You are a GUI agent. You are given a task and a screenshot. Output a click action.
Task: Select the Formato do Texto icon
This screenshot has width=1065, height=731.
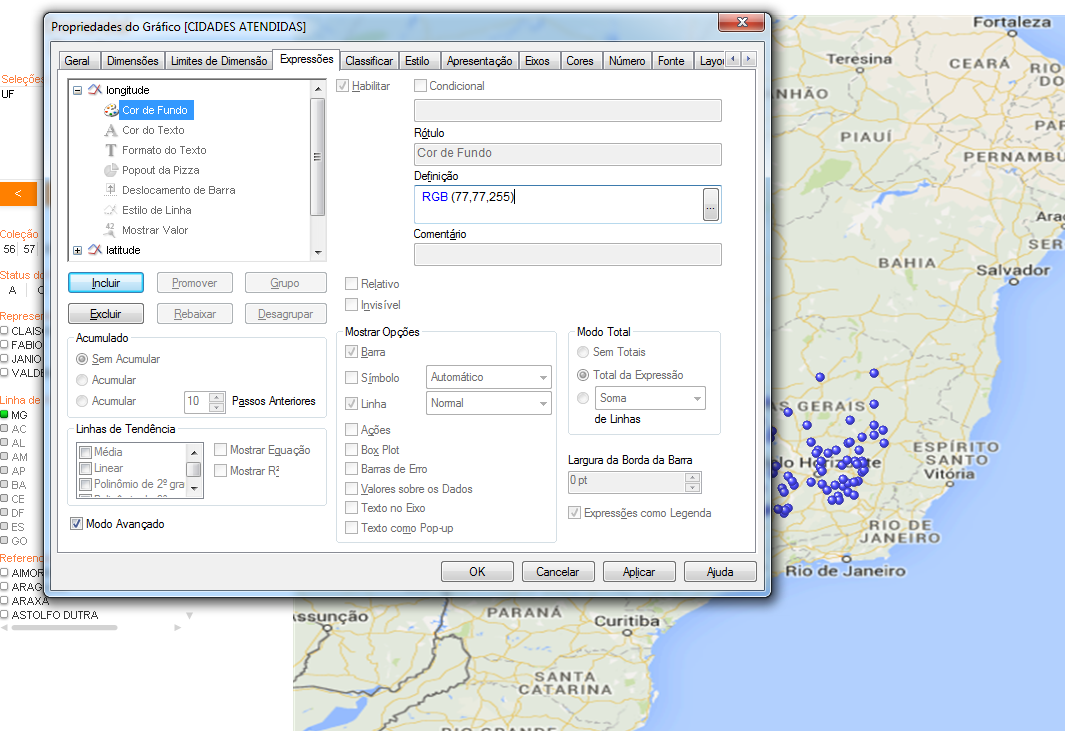click(x=111, y=150)
